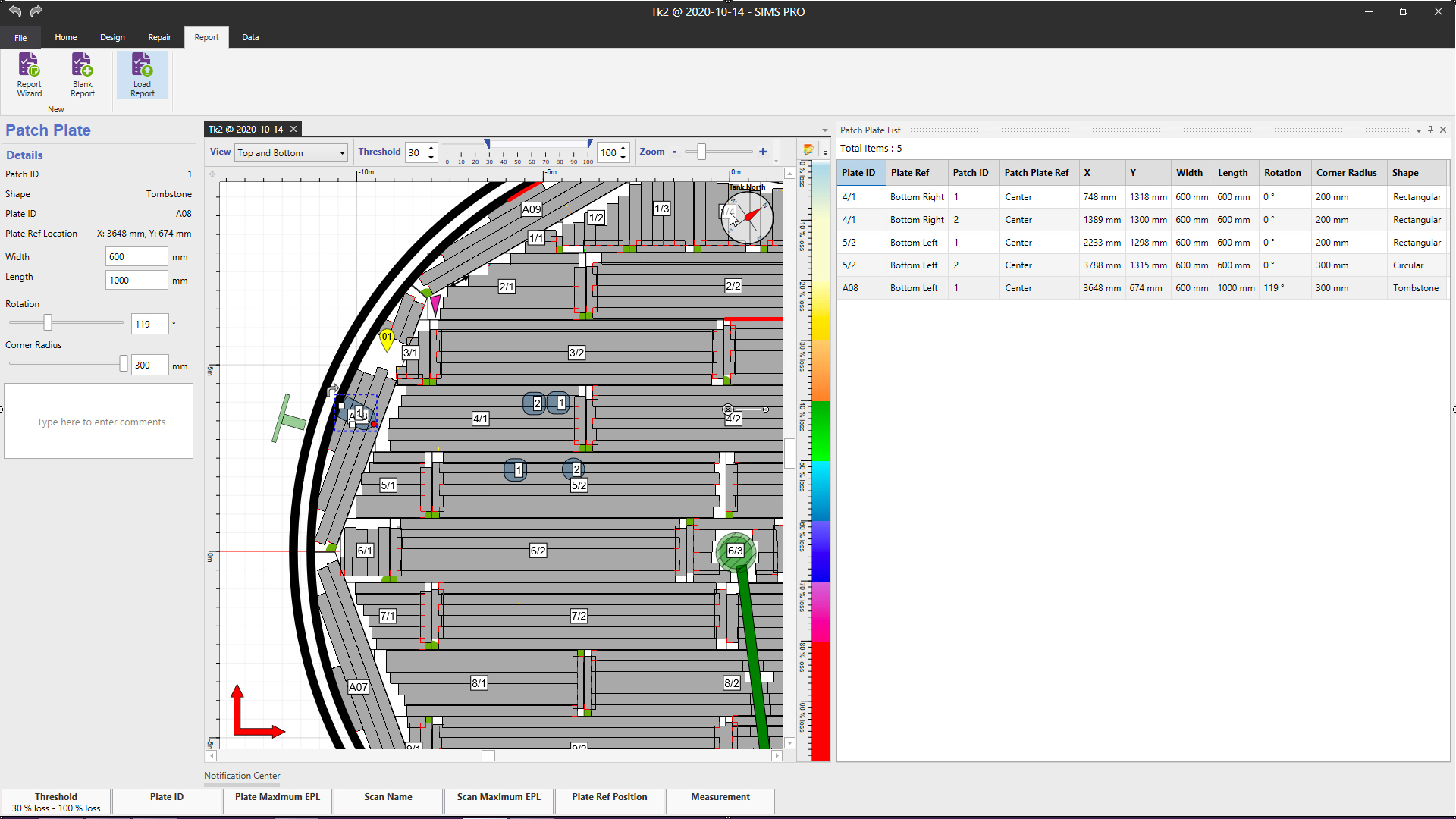Open Patch Plate List panel options arrow

(1418, 130)
